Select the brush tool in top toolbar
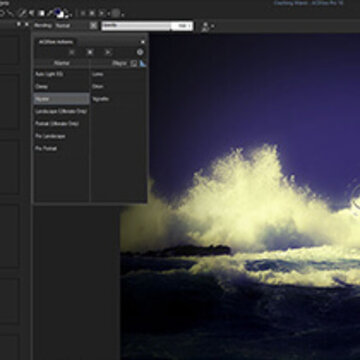360x360 pixels. [x=22, y=13]
